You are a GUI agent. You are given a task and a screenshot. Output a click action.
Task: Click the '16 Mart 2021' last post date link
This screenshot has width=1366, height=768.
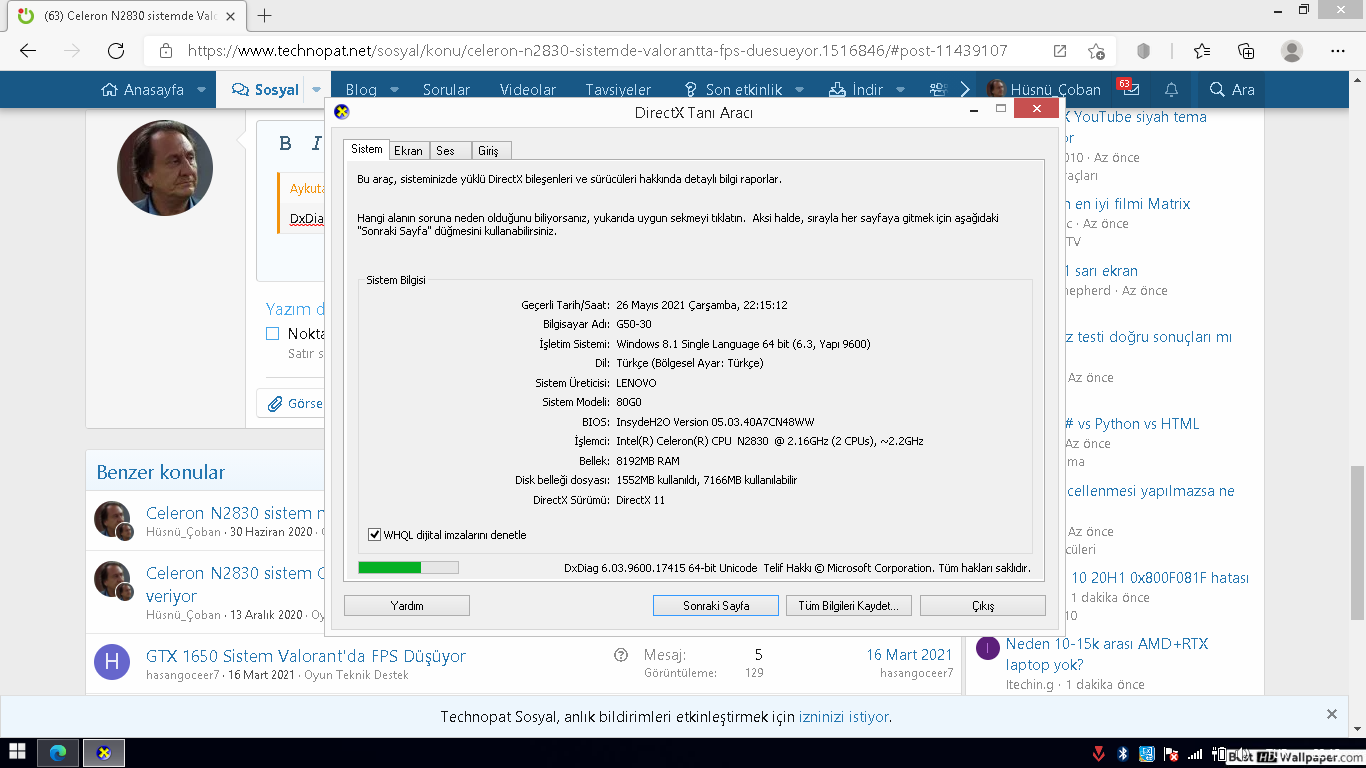tap(909, 654)
